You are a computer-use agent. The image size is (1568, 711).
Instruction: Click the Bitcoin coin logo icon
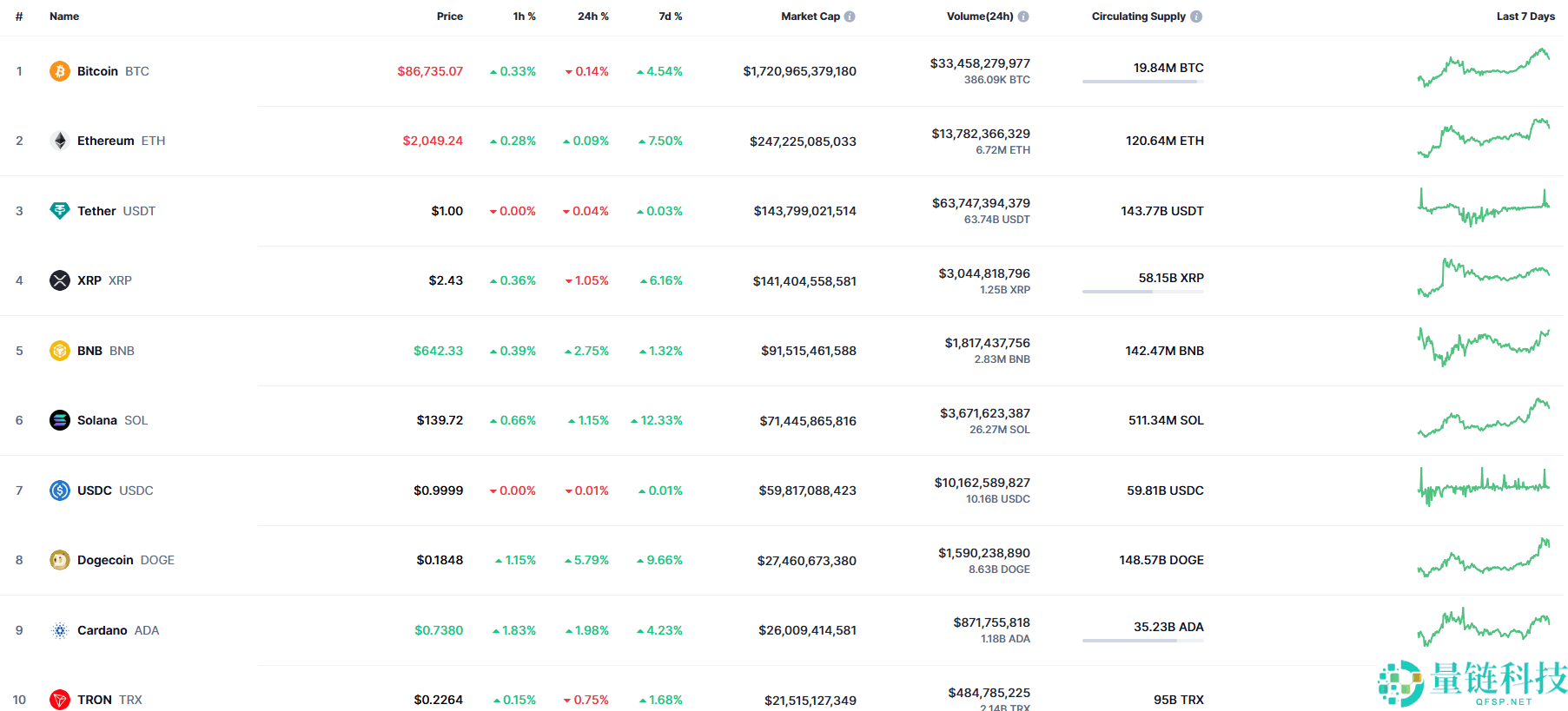click(x=59, y=71)
